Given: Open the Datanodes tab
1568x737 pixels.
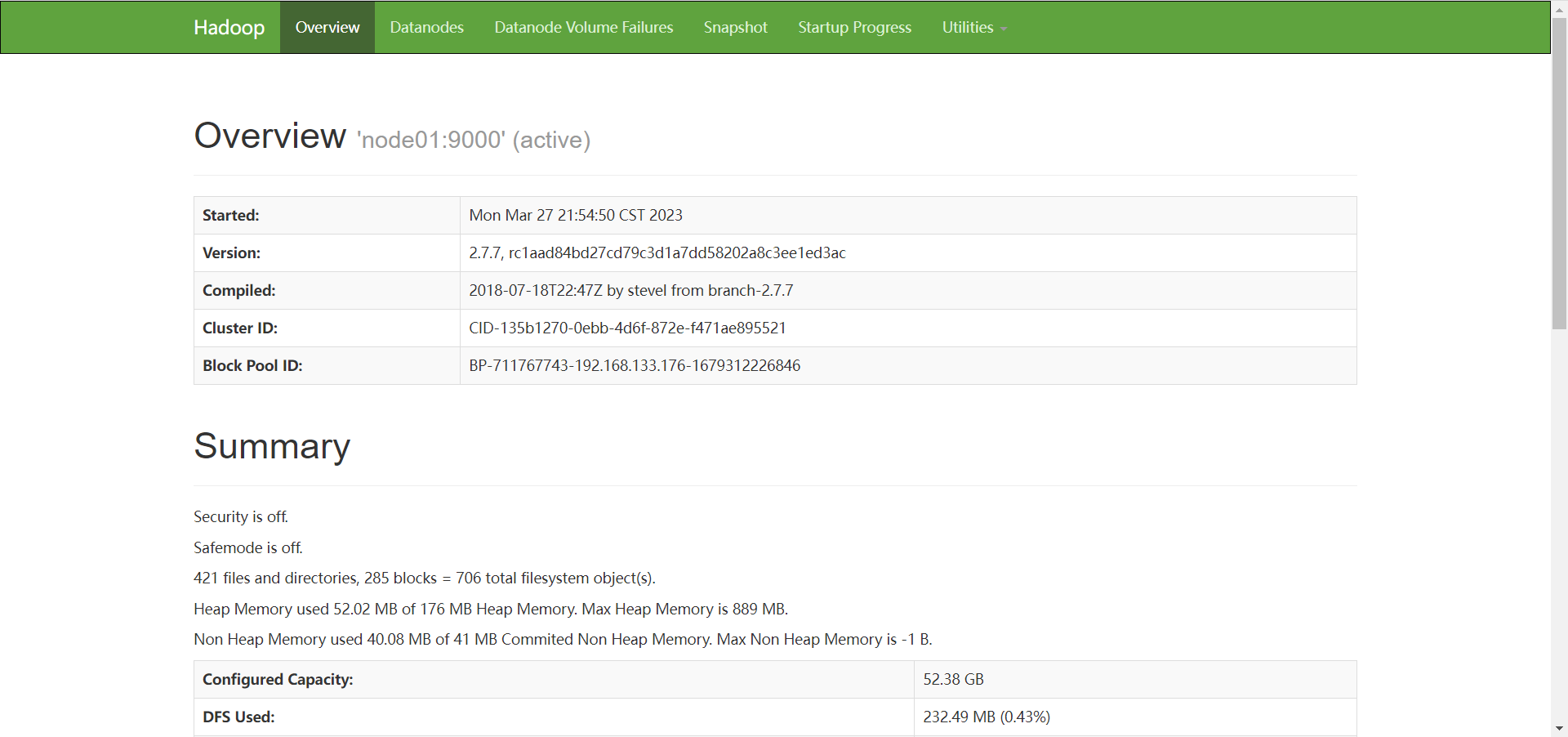Looking at the screenshot, I should pos(426,27).
